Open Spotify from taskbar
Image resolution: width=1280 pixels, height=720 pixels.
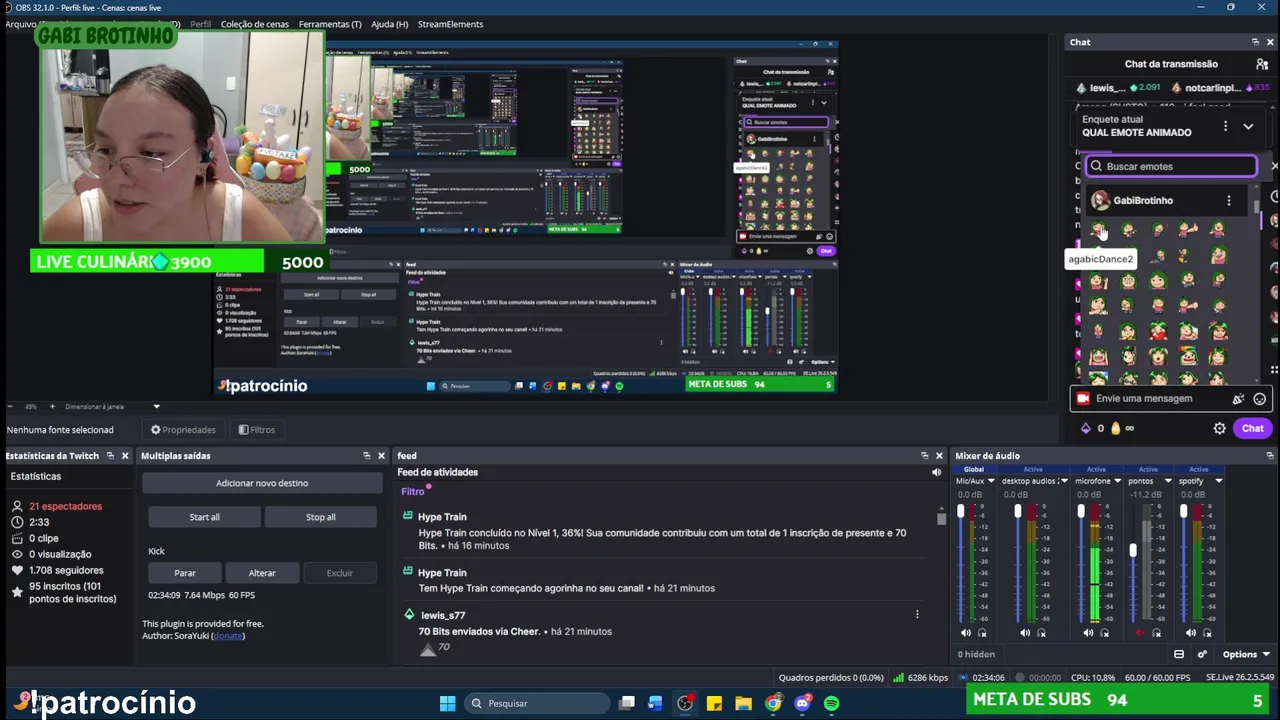click(832, 703)
